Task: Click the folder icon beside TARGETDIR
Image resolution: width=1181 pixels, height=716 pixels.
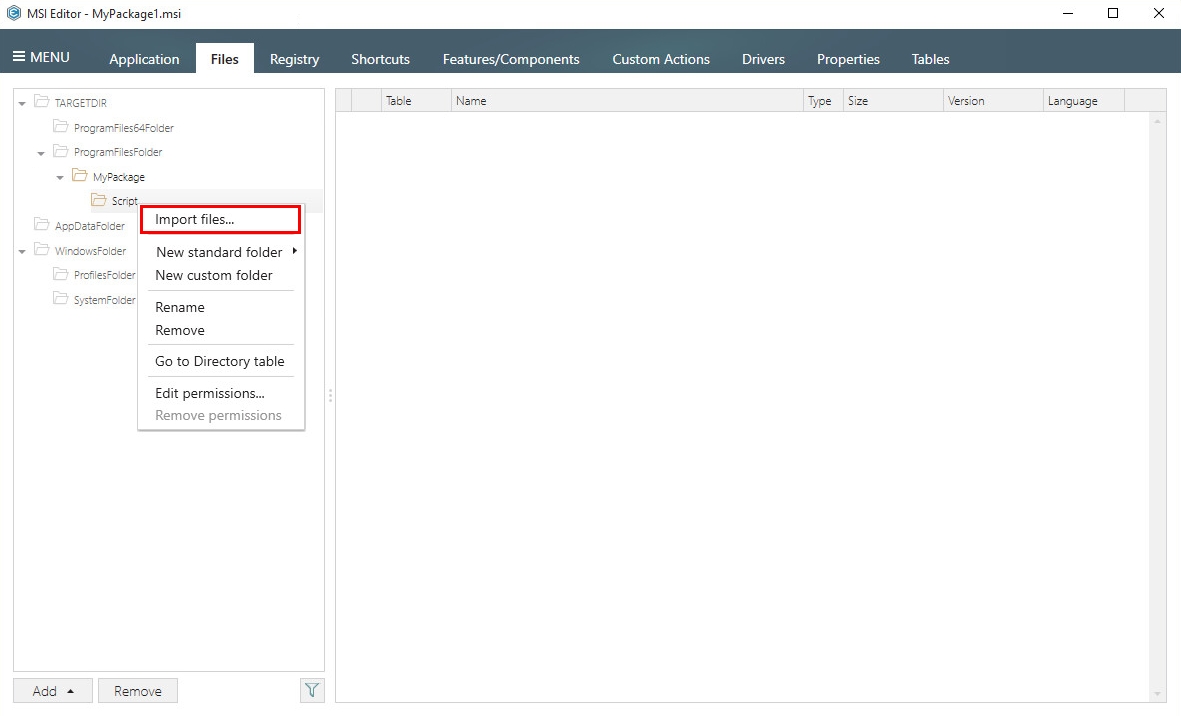Action: [x=41, y=102]
